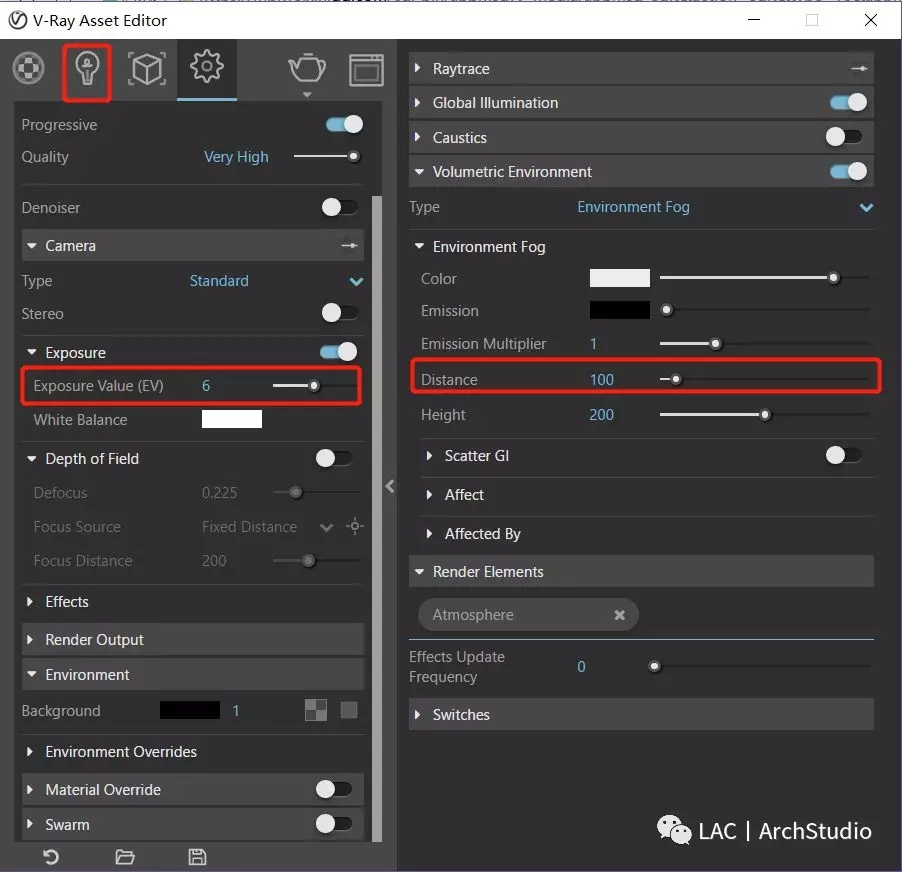Open the camera Type Standard dropdown

coord(276,281)
